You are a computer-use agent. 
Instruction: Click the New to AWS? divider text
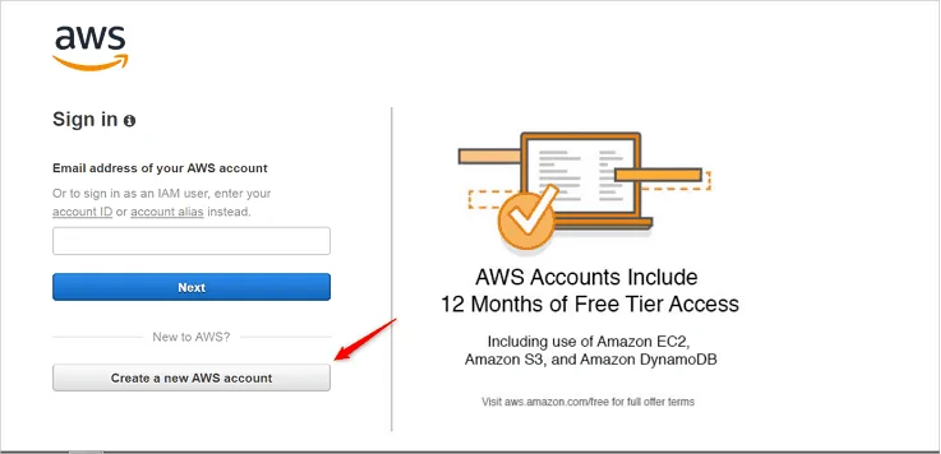point(191,337)
